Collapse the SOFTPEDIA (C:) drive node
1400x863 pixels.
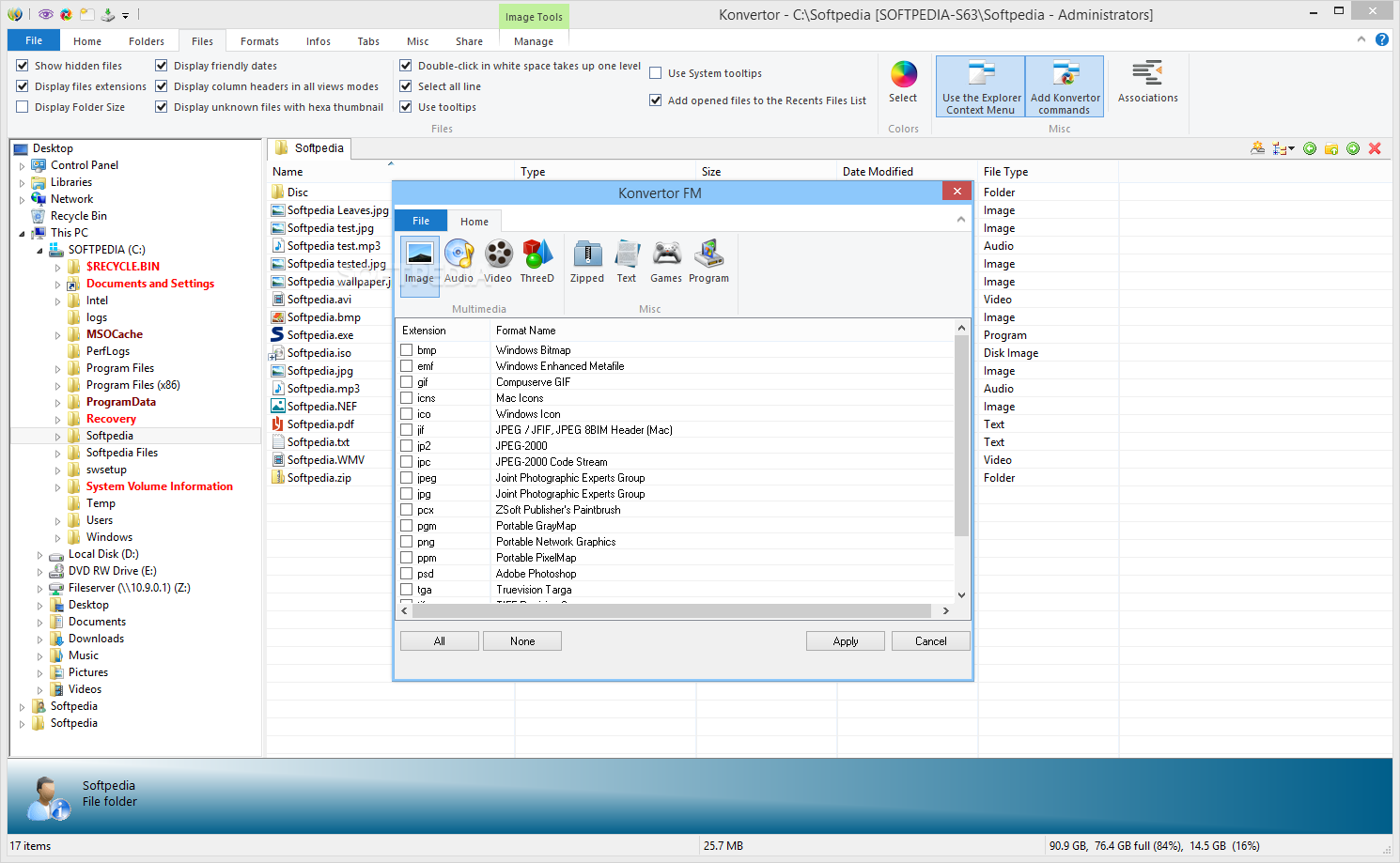[39, 251]
